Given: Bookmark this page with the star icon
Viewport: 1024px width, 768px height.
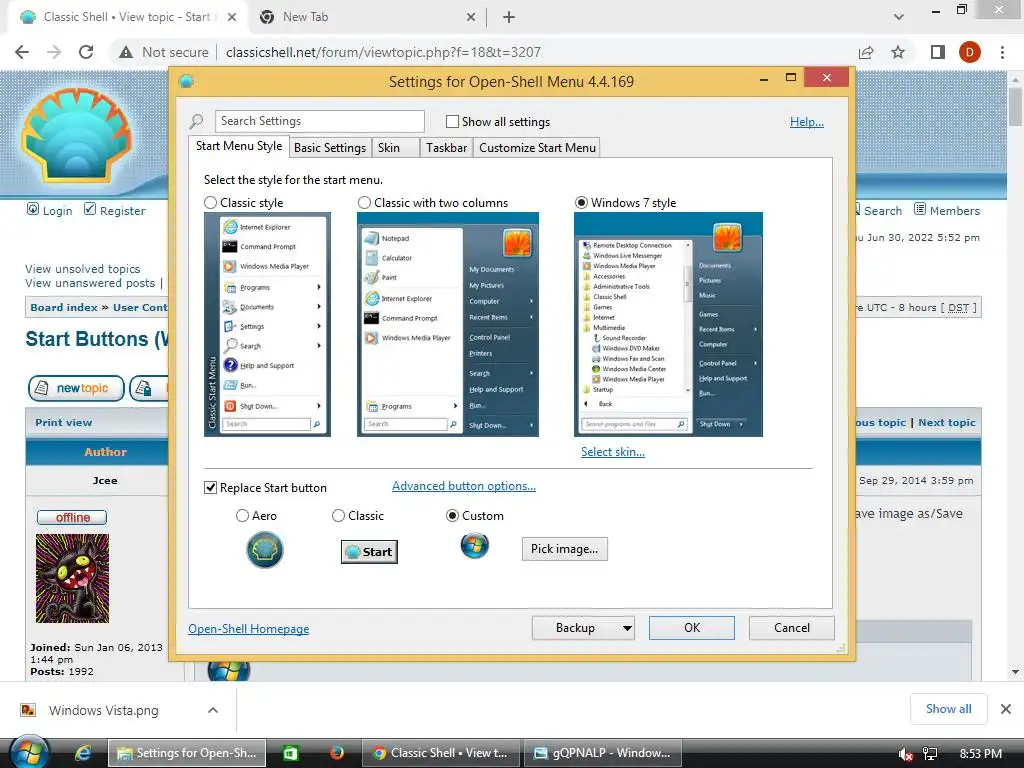Looking at the screenshot, I should (x=899, y=52).
